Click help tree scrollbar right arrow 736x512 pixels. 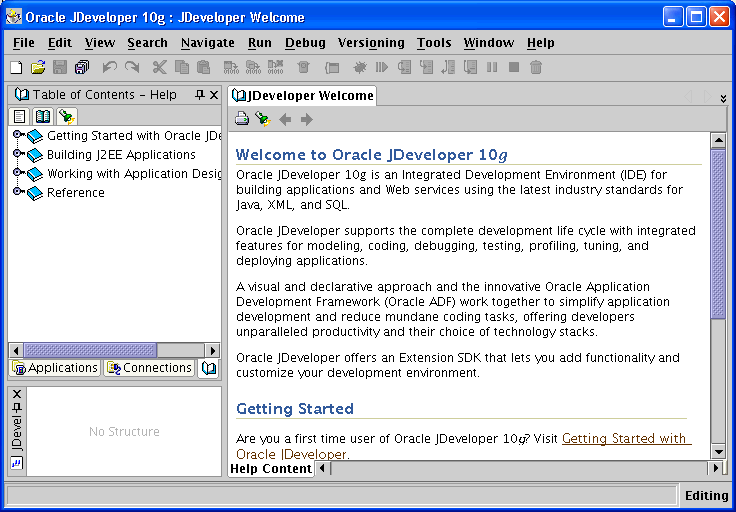tap(213, 350)
